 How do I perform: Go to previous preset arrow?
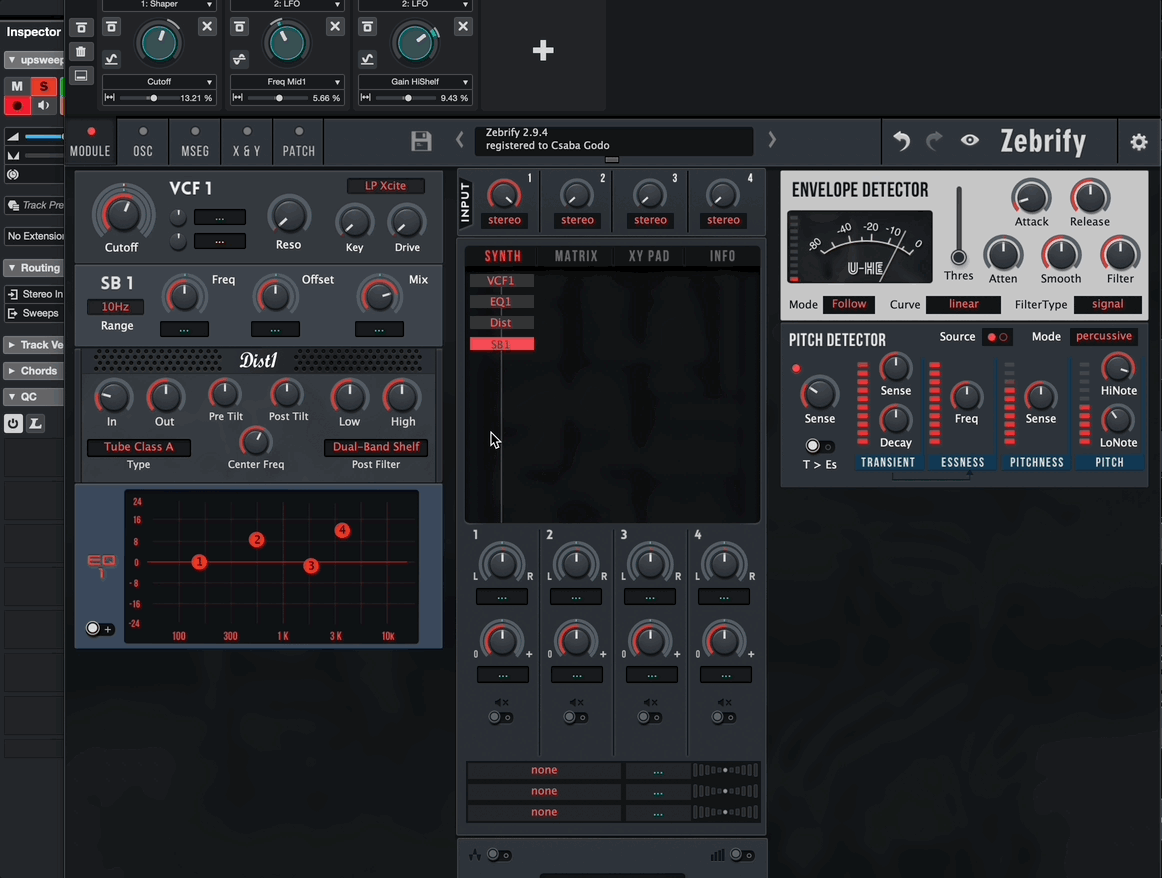click(459, 139)
